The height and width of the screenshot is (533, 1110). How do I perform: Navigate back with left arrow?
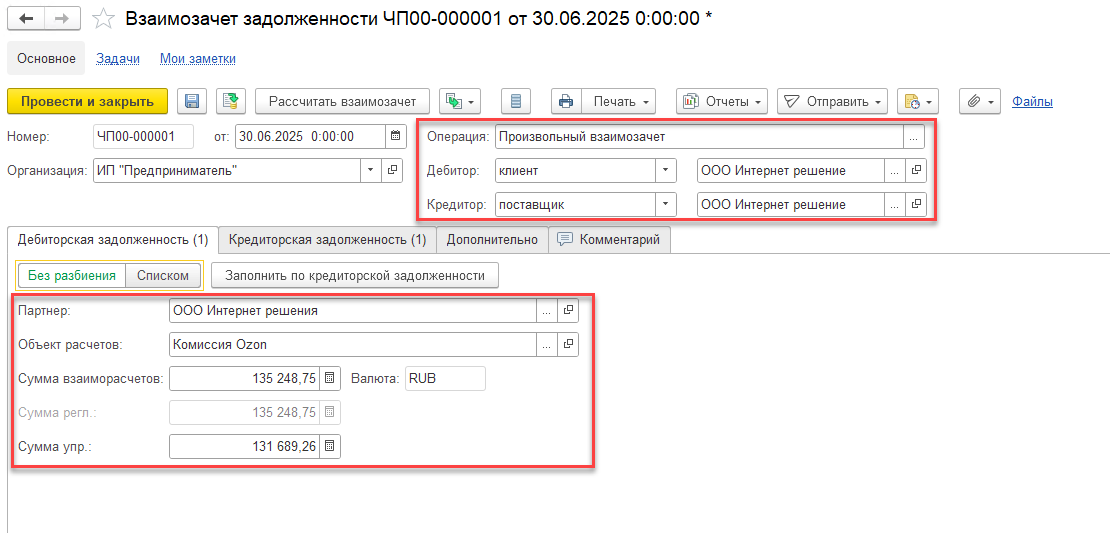27,19
